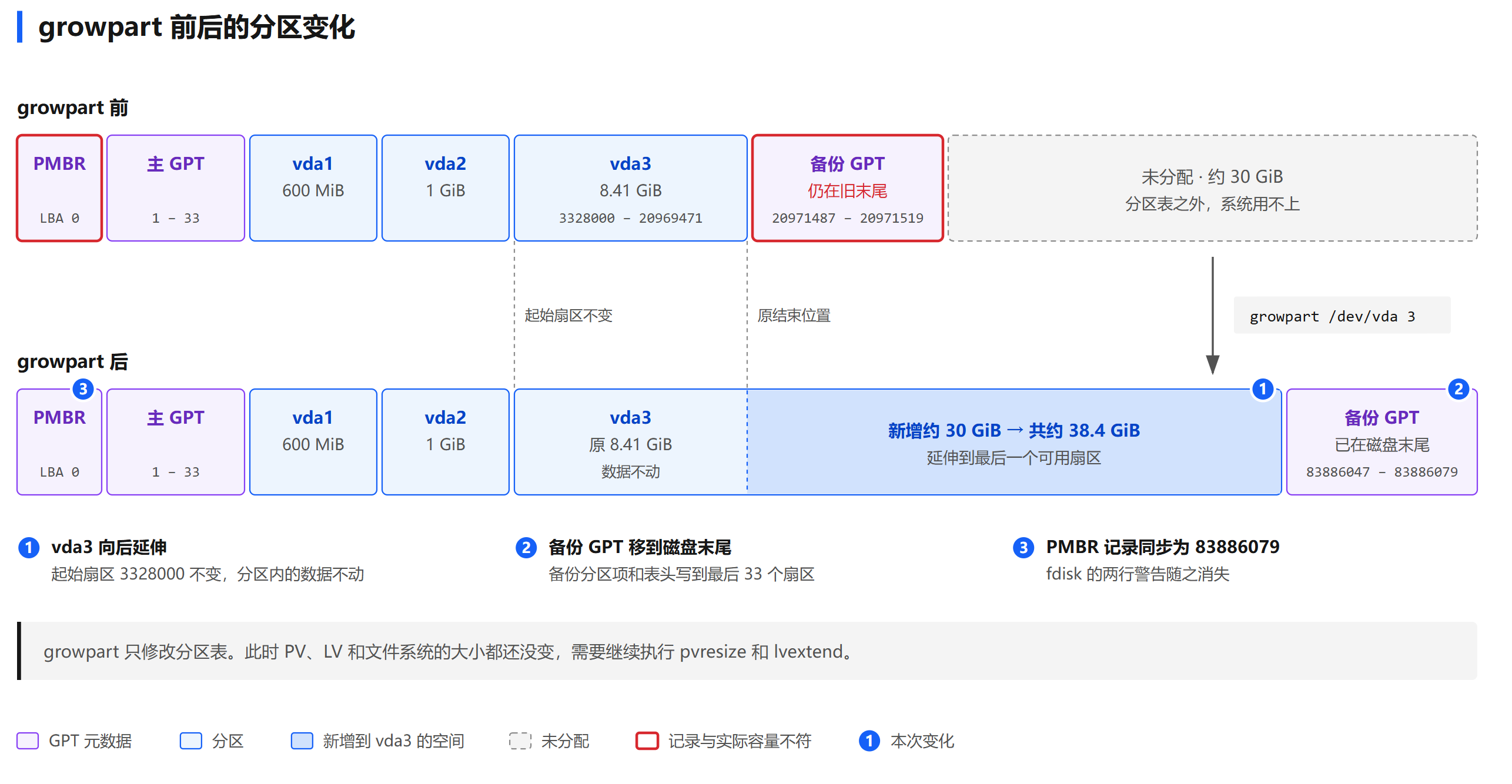Click text "fdisk 的两行警告随之消失"
The height and width of the screenshot is (784, 1512).
pos(1138,574)
